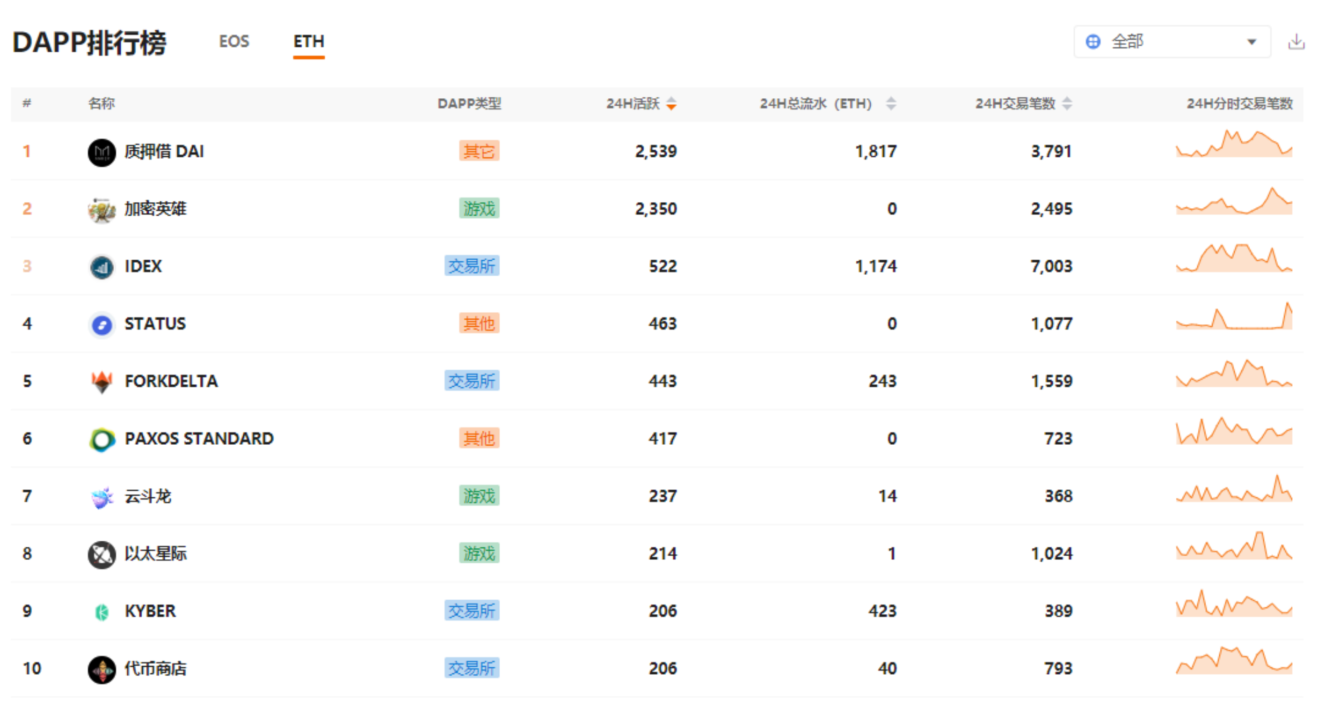Click the 质押借 DAI app logo
Image resolution: width=1320 pixels, height=703 pixels.
[x=102, y=152]
